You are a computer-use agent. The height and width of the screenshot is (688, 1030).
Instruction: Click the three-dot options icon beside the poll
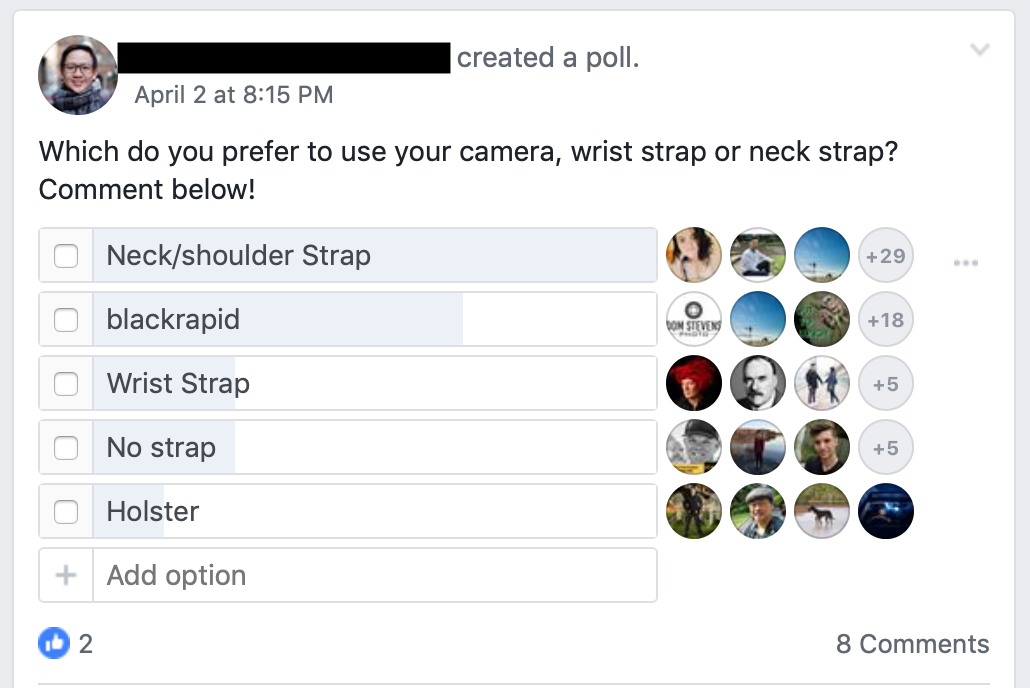[965, 263]
